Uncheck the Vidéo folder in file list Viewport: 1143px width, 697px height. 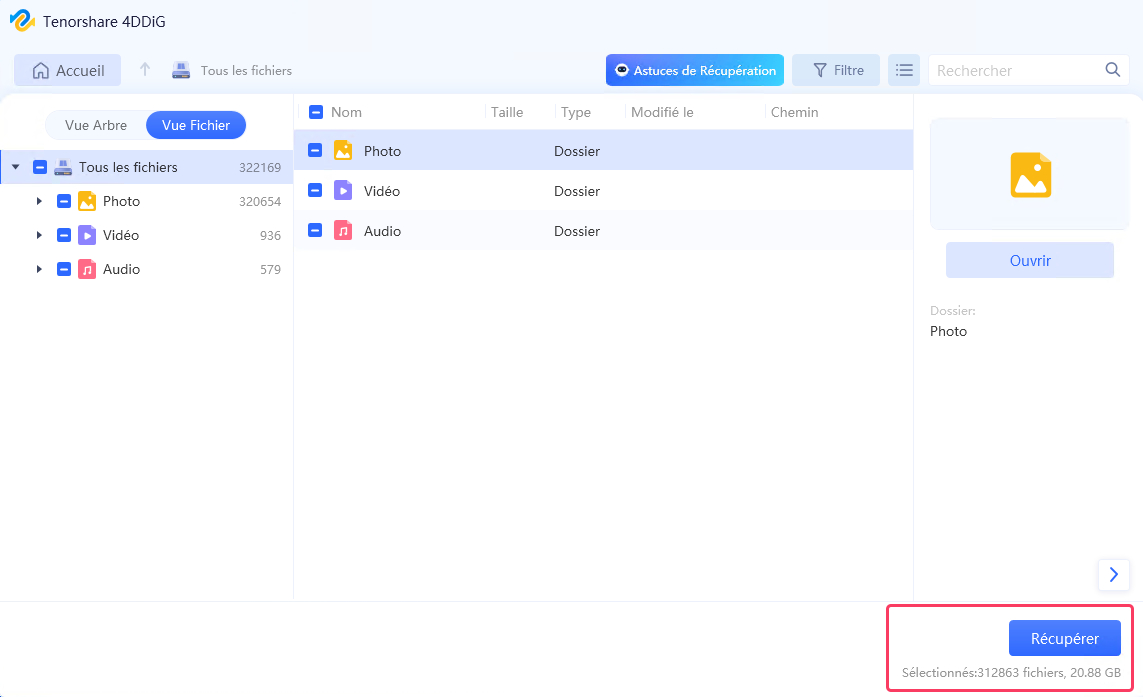[314, 190]
